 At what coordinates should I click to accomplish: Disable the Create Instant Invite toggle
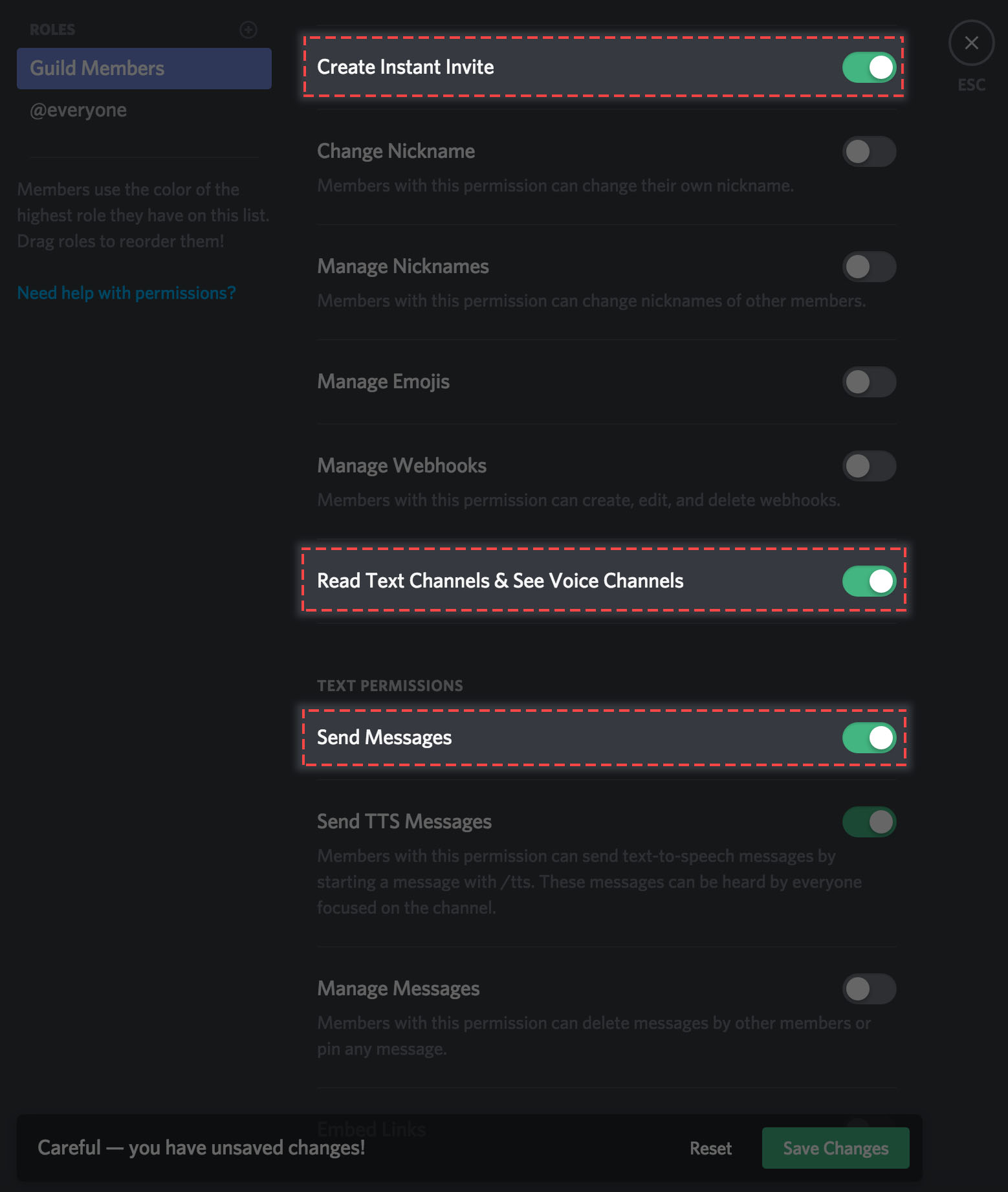pyautogui.click(x=869, y=67)
